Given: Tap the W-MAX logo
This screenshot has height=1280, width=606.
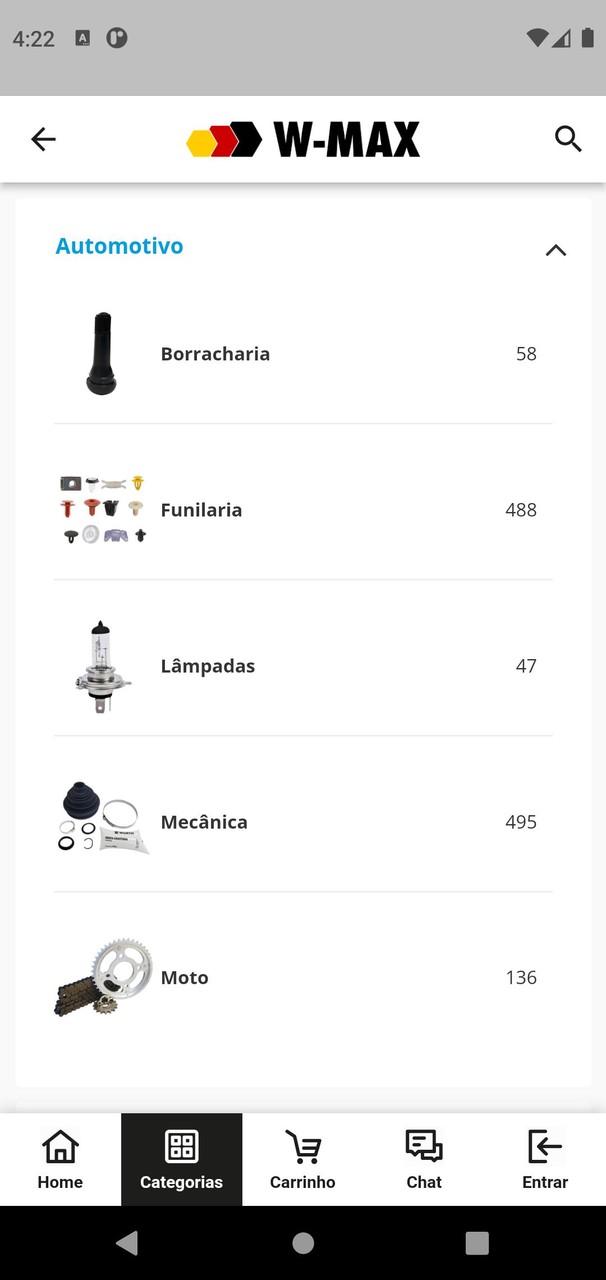Looking at the screenshot, I should [303, 140].
